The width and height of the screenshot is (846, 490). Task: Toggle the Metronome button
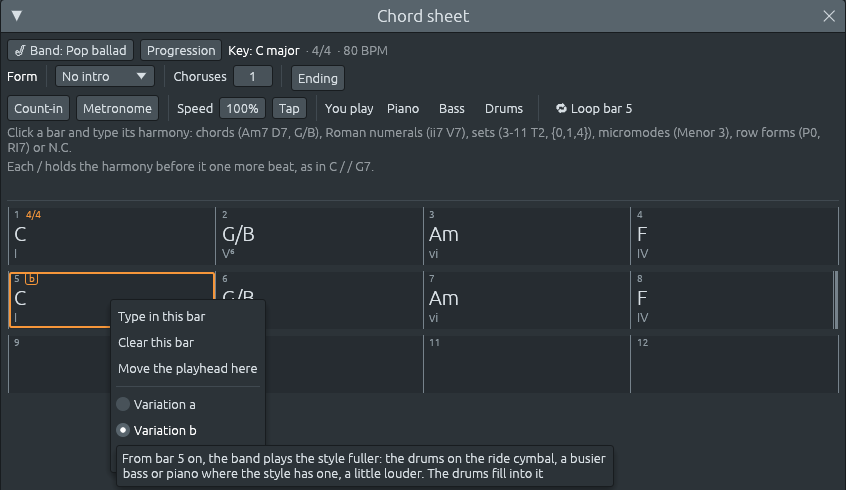pyautogui.click(x=117, y=108)
